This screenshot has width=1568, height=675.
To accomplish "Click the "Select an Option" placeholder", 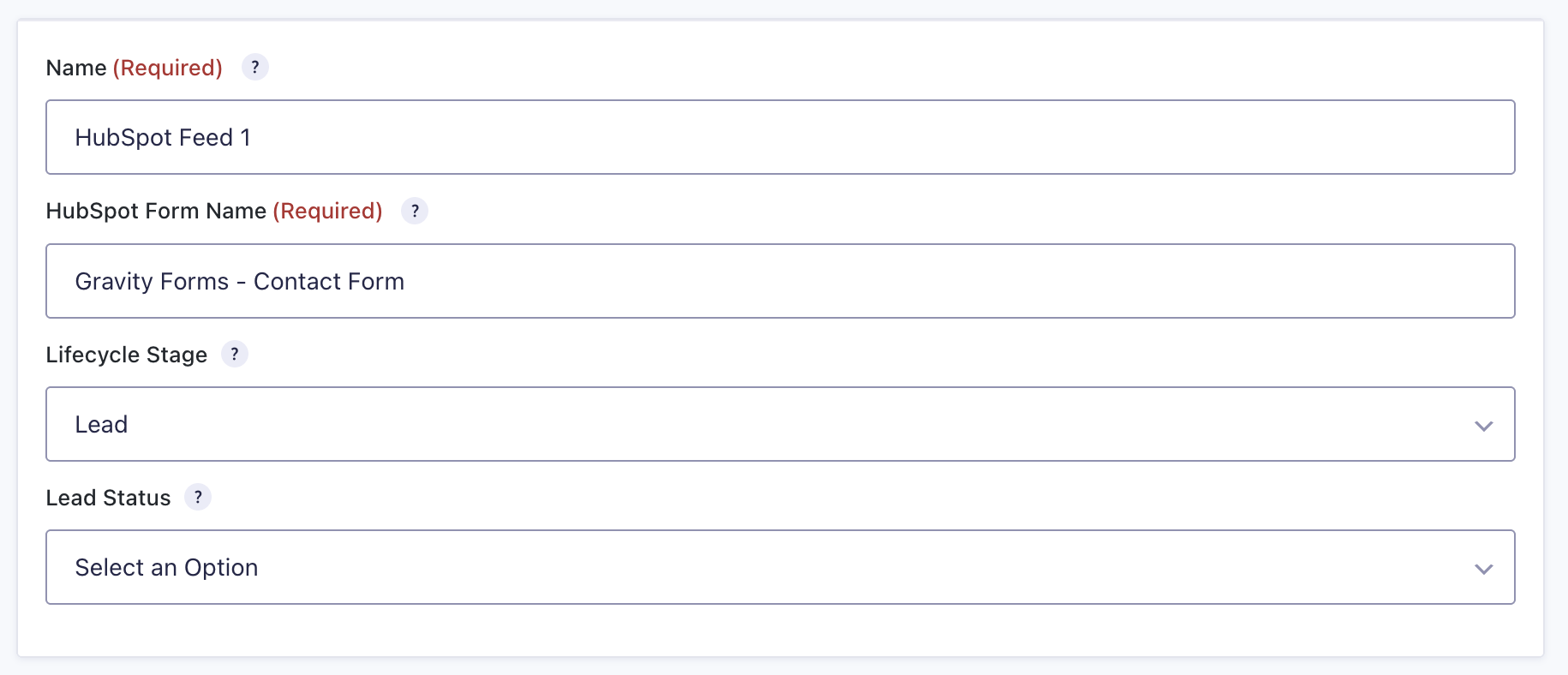I will (x=166, y=568).
